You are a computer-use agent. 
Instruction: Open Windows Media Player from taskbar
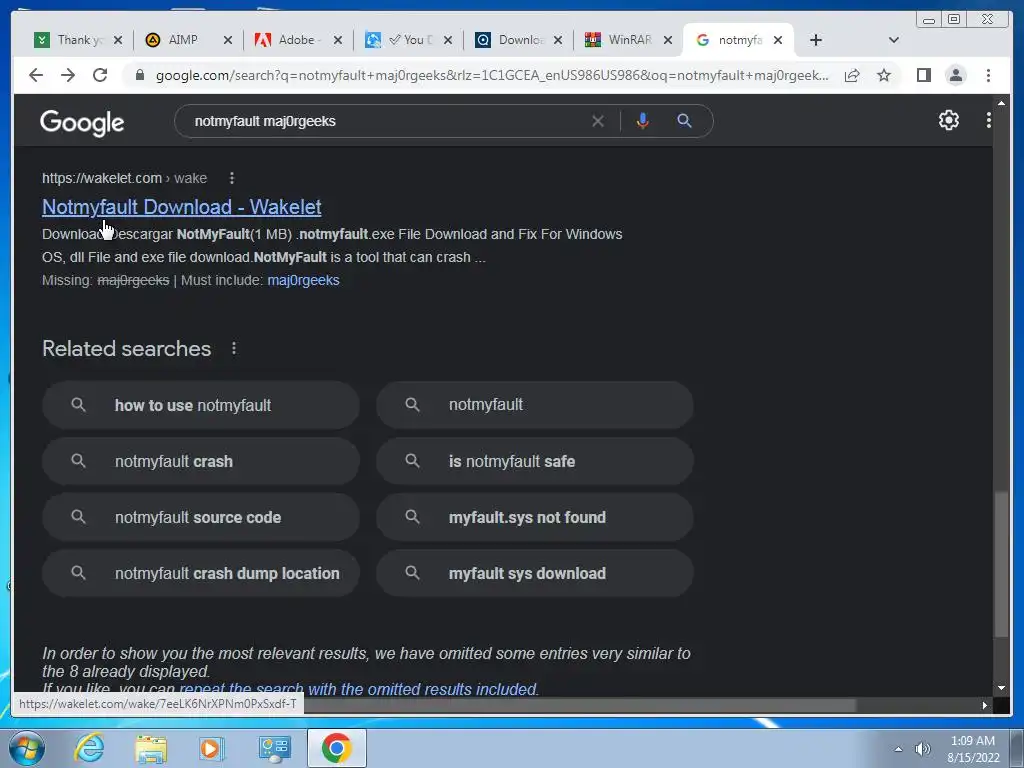tap(212, 748)
